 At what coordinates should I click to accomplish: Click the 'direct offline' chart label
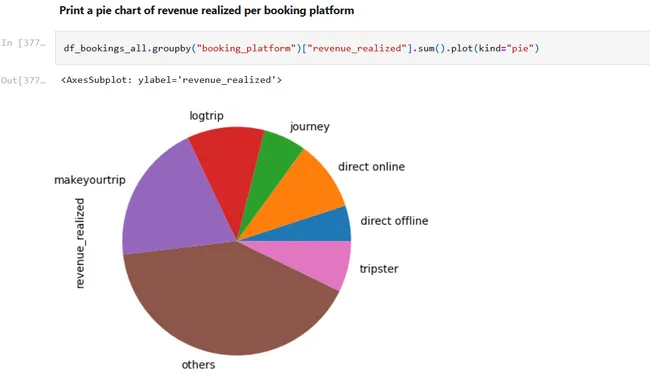tap(394, 221)
